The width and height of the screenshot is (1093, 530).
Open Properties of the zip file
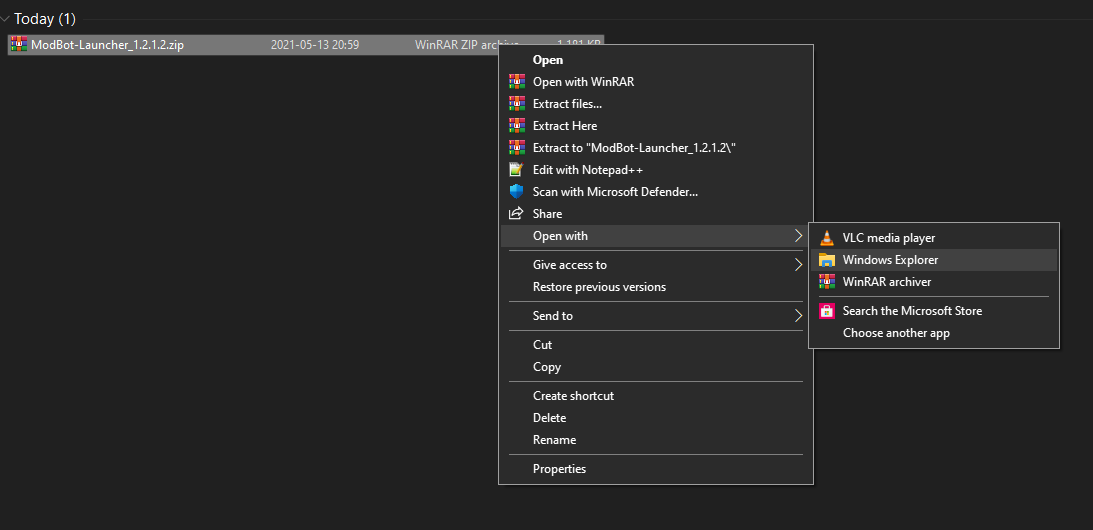point(656,469)
